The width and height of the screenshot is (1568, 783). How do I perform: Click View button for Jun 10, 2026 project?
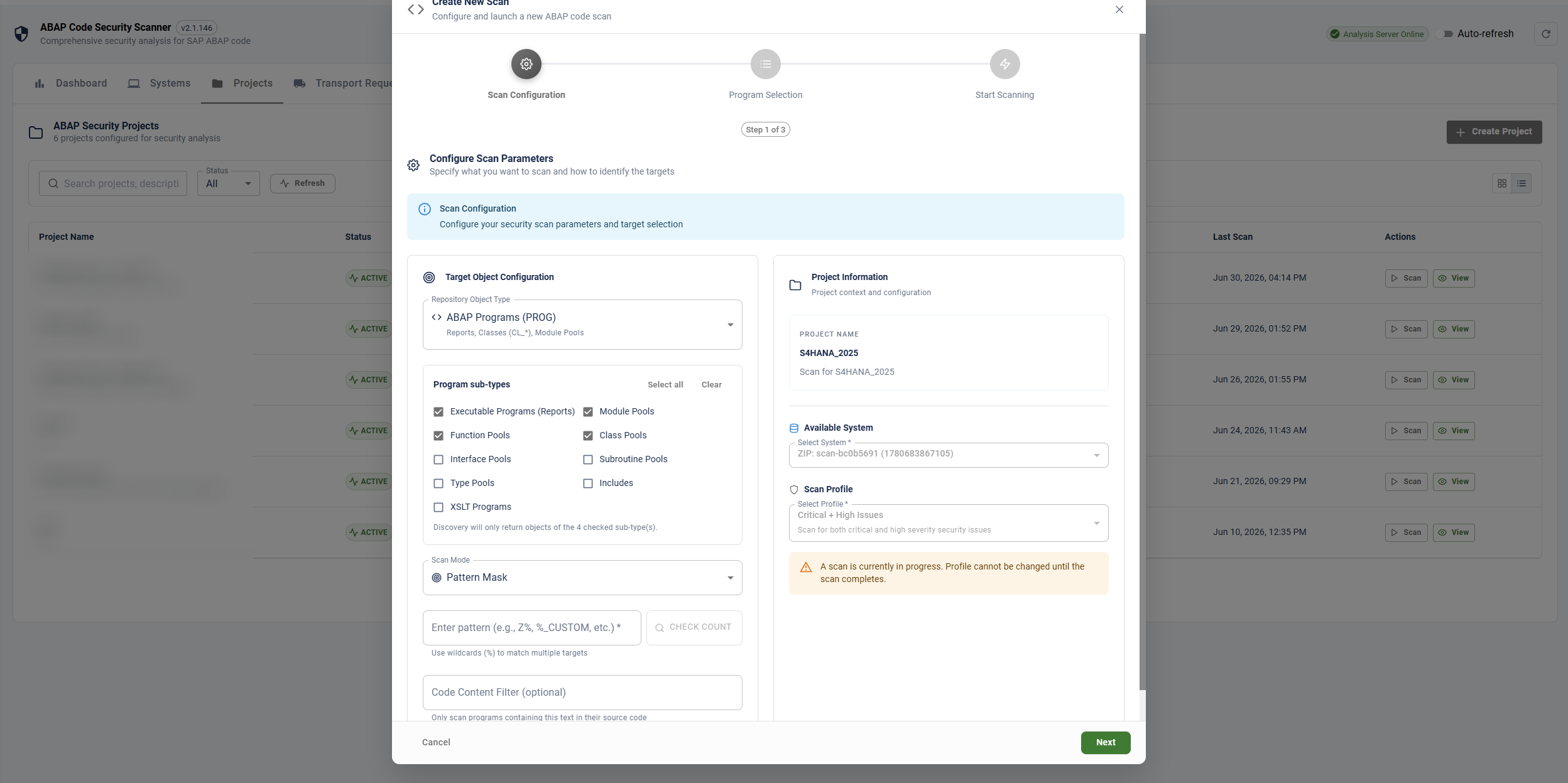(x=1453, y=532)
